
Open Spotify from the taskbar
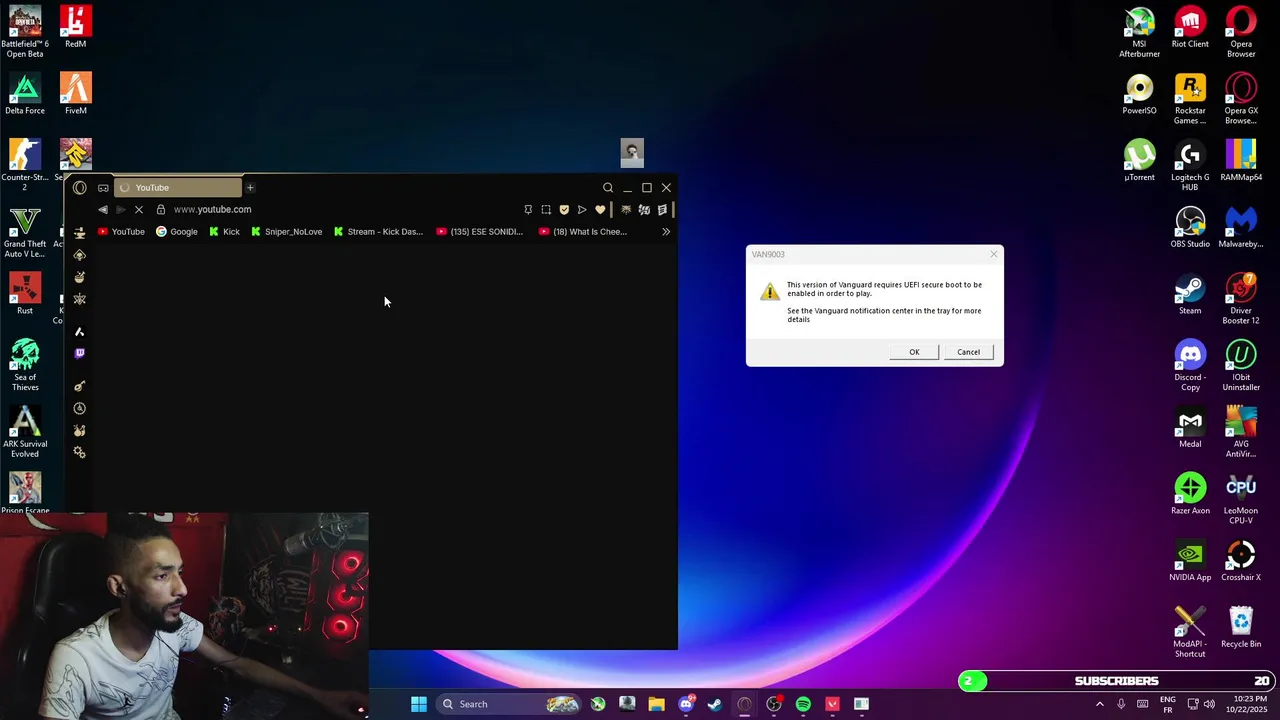pos(803,704)
